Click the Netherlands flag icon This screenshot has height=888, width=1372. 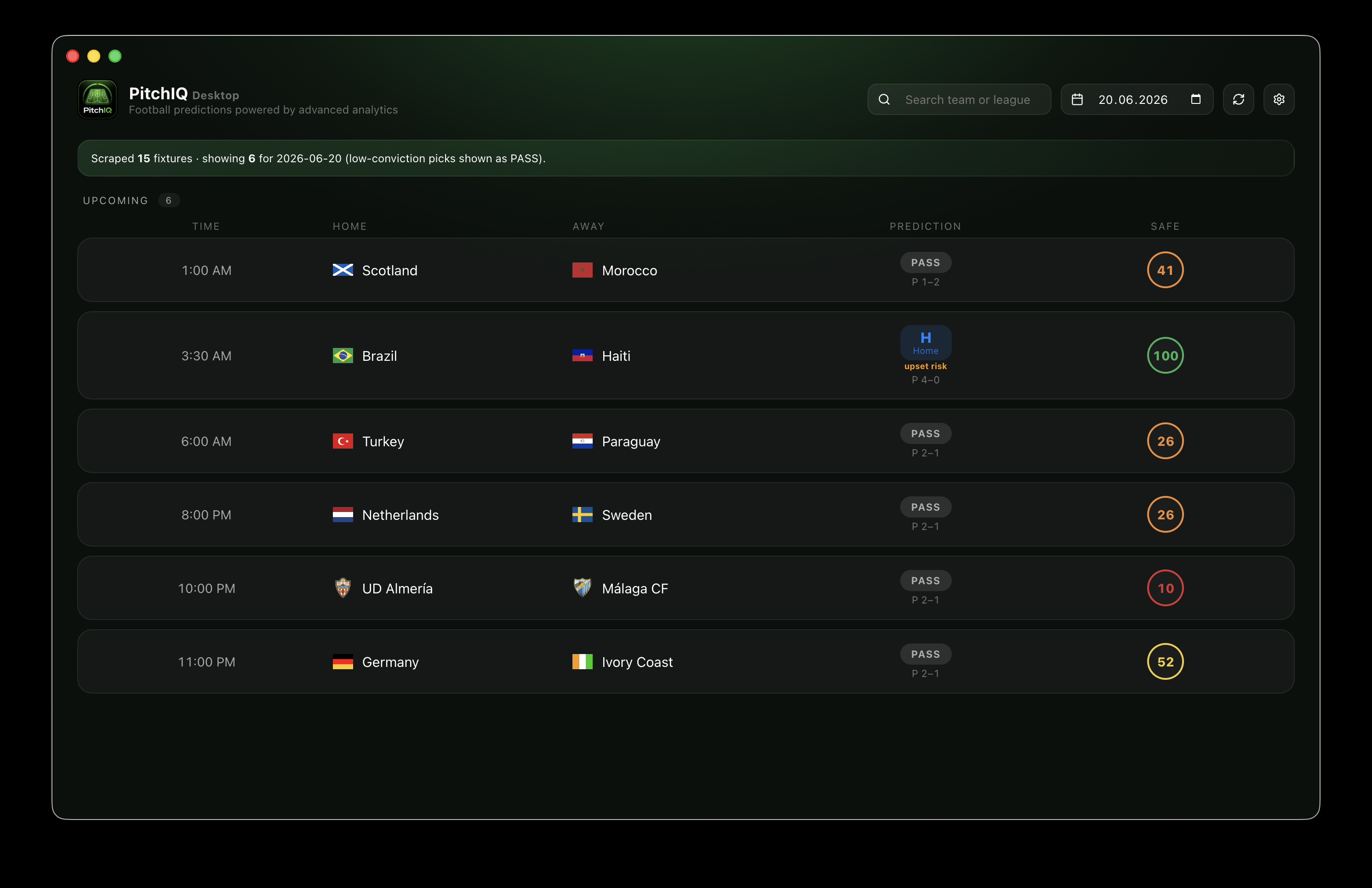point(343,515)
